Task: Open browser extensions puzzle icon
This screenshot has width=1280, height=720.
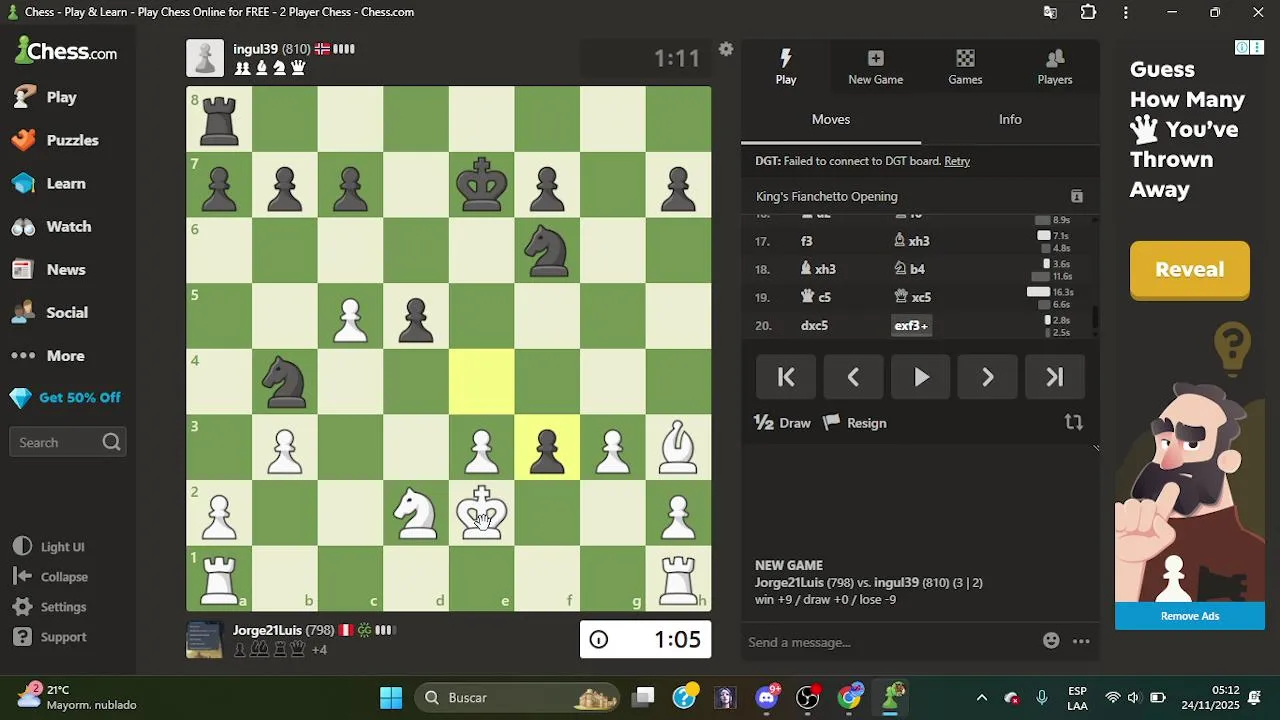Action: click(x=1088, y=12)
